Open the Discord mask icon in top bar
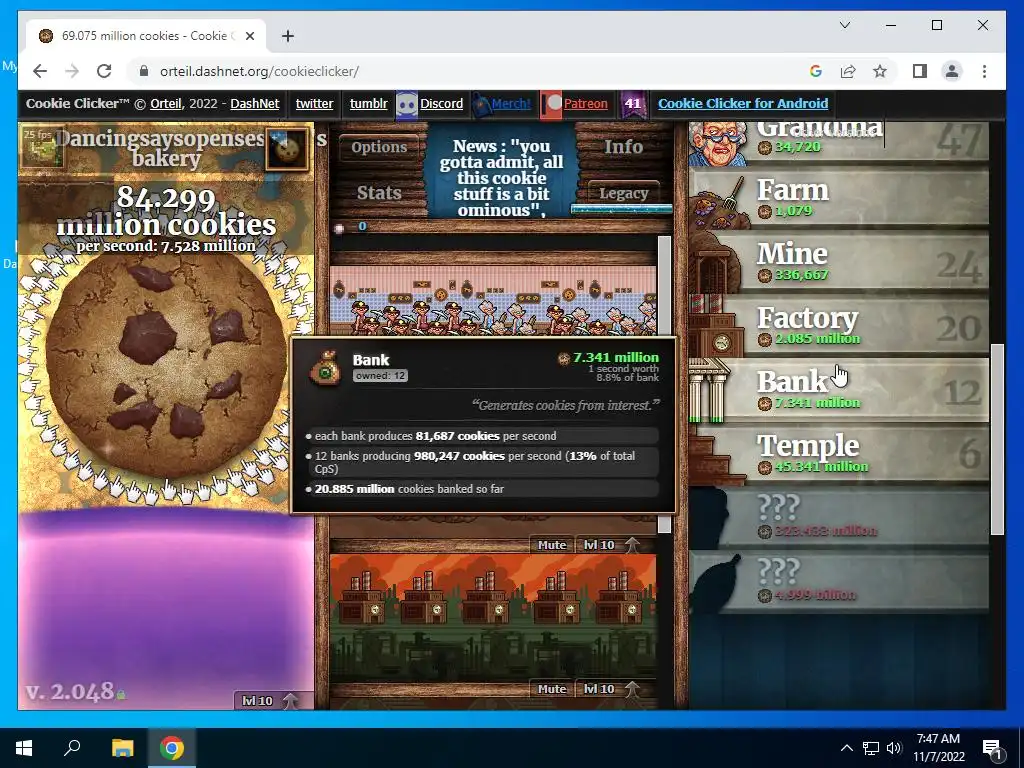This screenshot has height=768, width=1024. tap(407, 104)
